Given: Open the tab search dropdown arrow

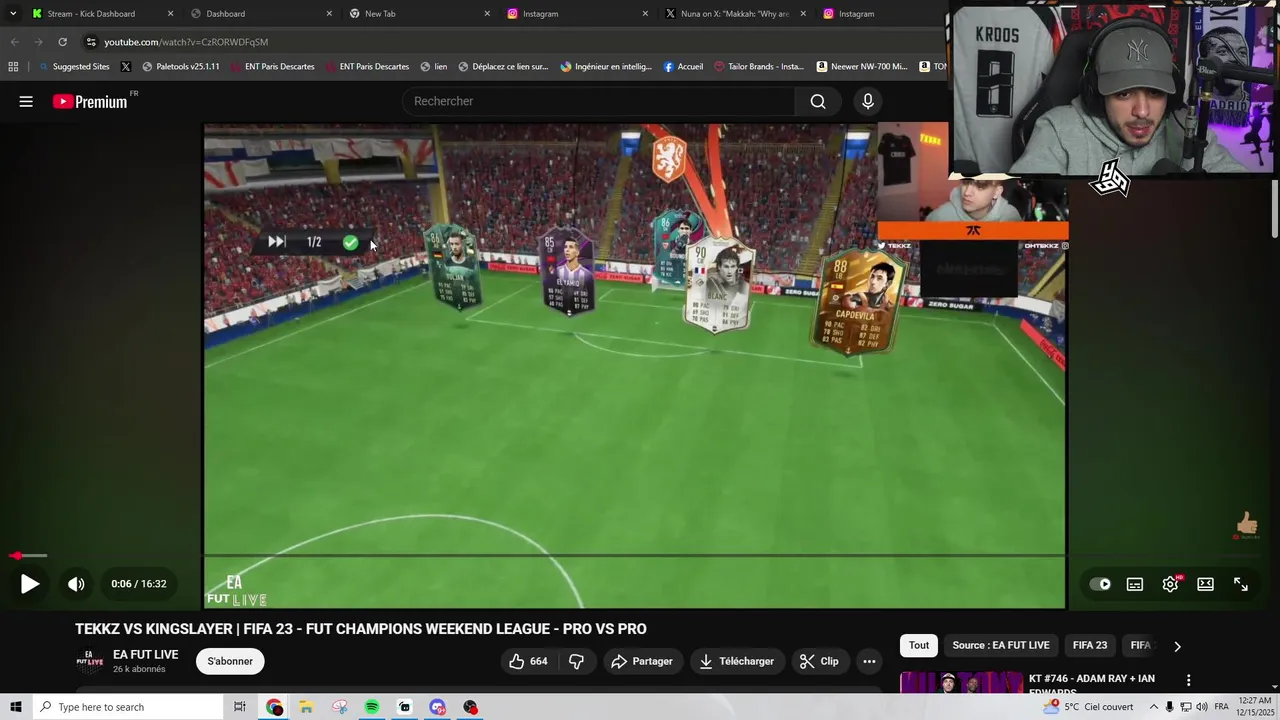Looking at the screenshot, I should click(13, 14).
